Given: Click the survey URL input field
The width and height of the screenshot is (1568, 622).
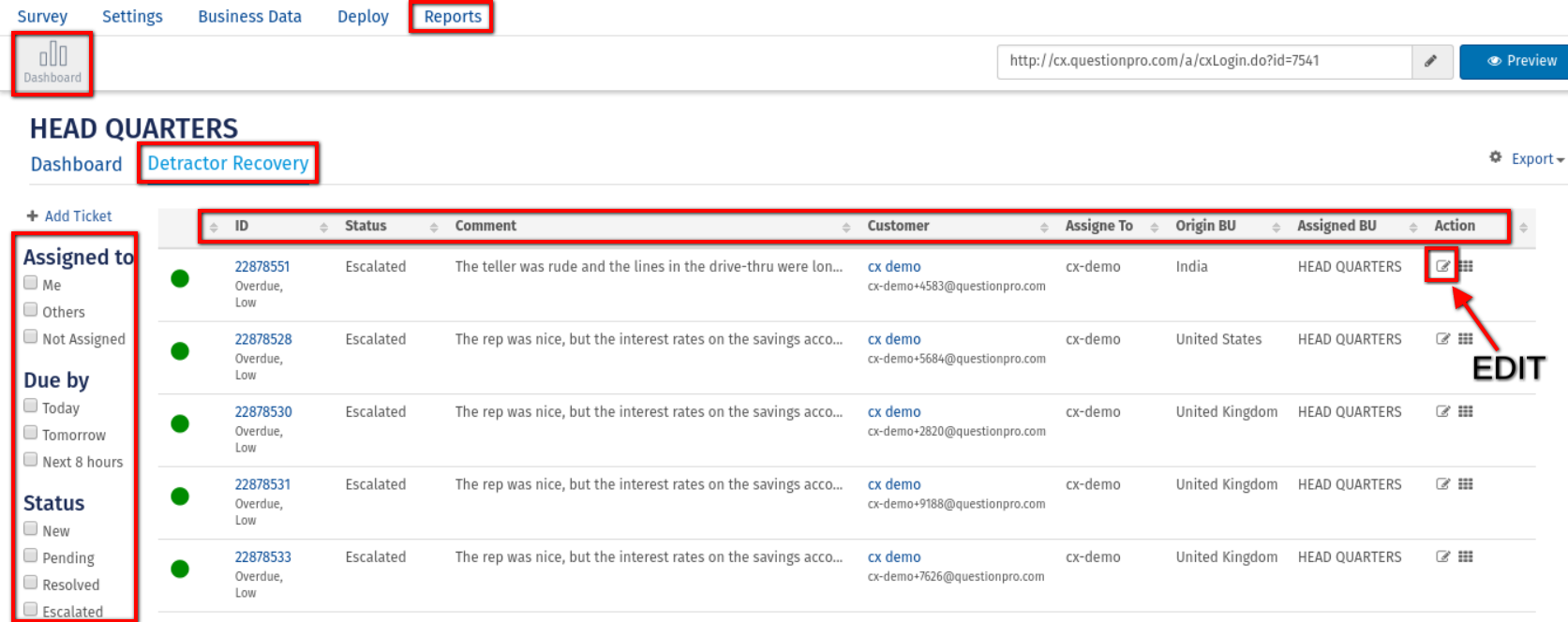Looking at the screenshot, I should [x=1204, y=61].
